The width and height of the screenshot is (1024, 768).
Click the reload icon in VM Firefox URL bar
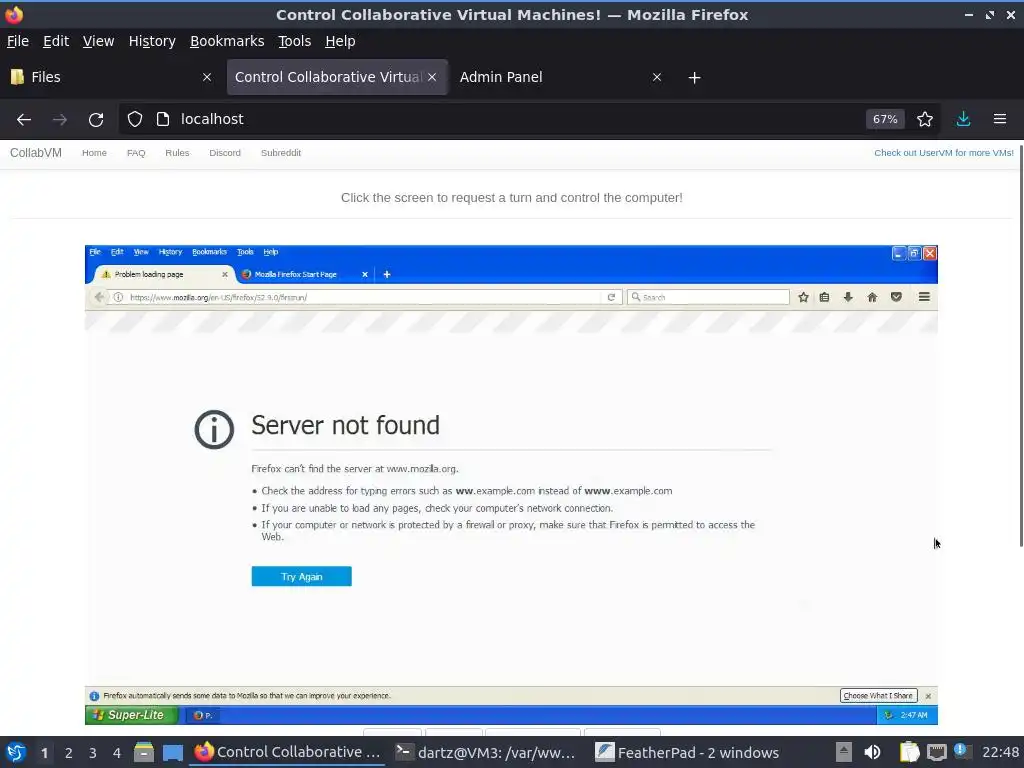[611, 297]
